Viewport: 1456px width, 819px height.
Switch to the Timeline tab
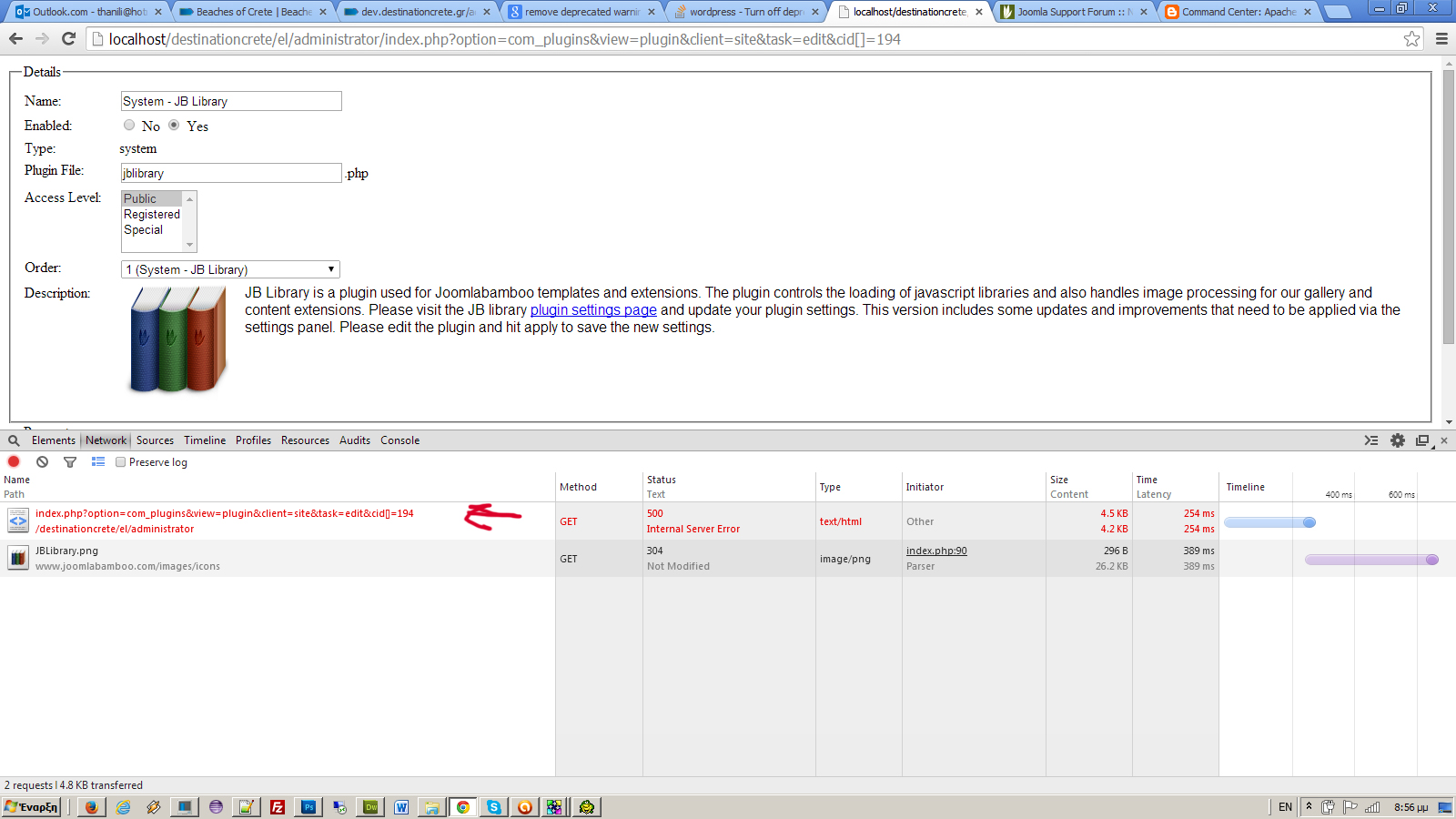pyautogui.click(x=205, y=440)
